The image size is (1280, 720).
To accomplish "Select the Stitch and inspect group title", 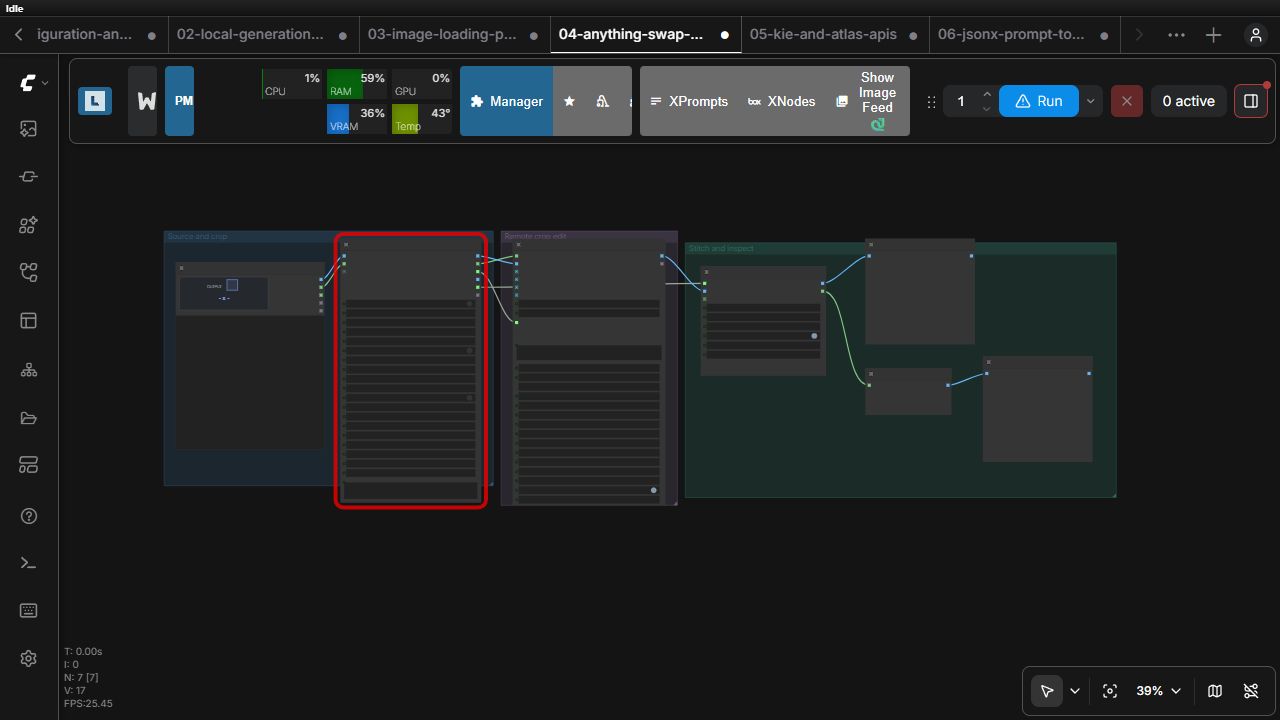I will (721, 248).
